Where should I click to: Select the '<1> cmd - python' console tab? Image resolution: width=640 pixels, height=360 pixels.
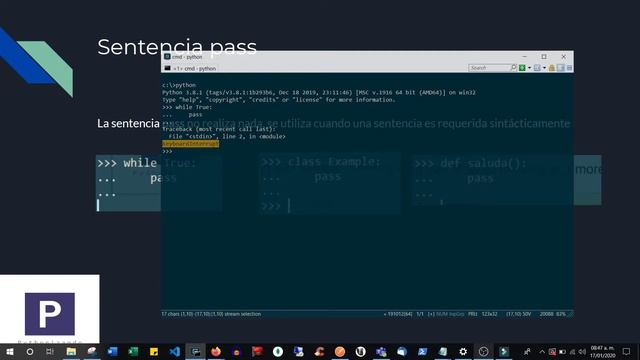190,69
